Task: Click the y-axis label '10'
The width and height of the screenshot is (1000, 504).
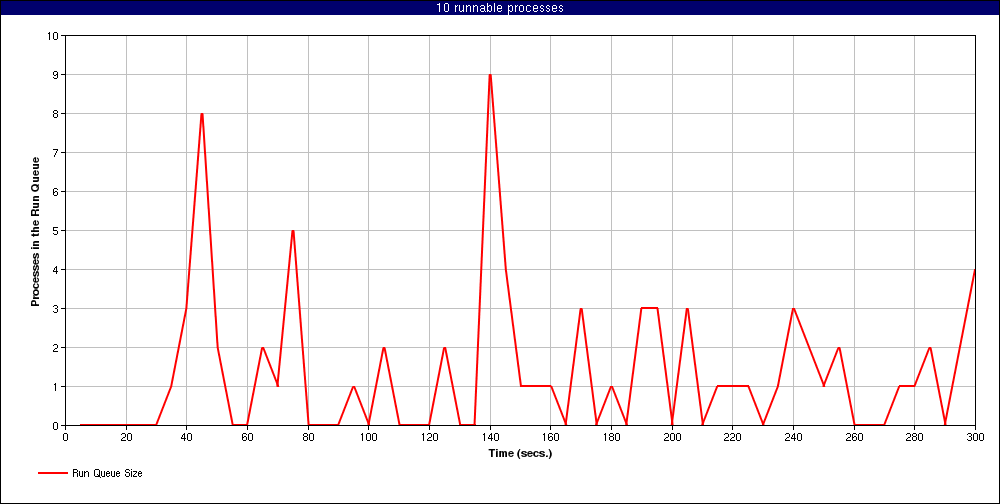Action: 53,36
